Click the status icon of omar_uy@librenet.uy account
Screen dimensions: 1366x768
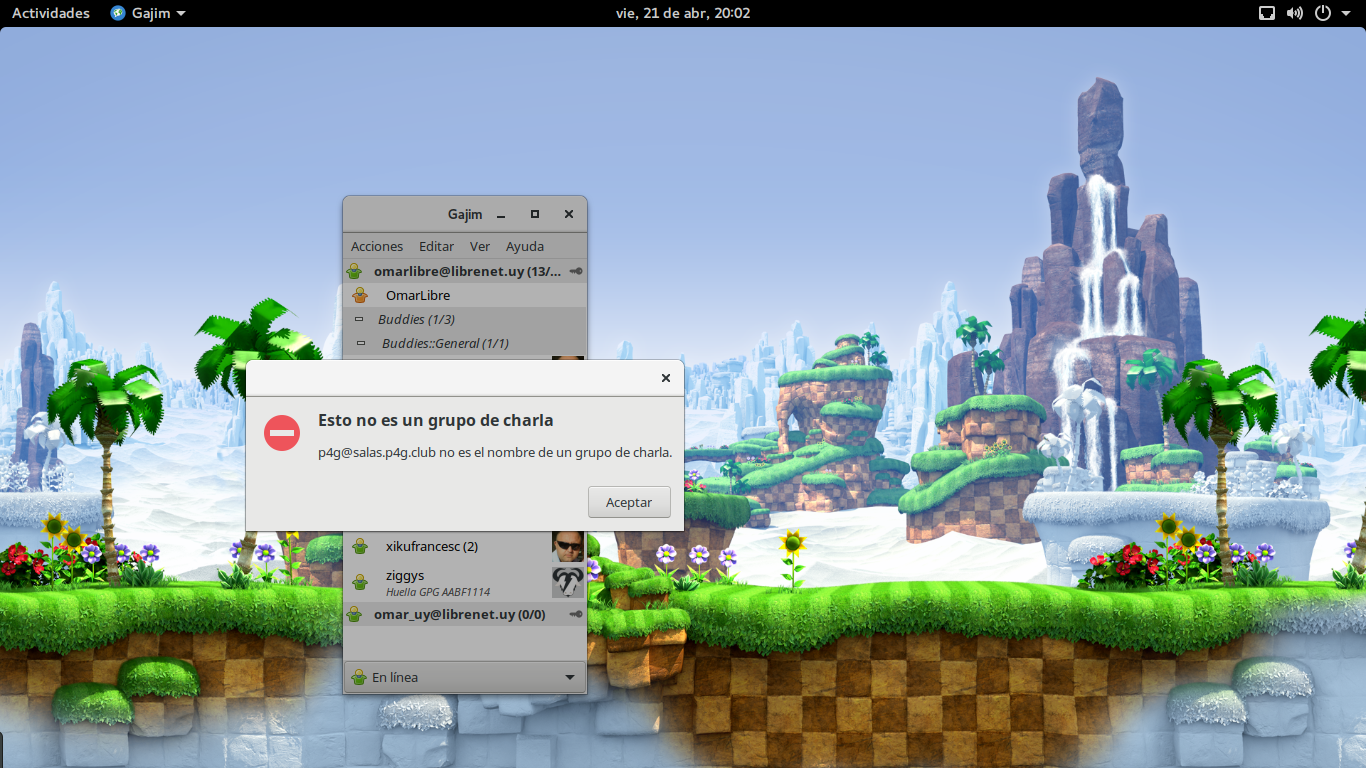coord(354,614)
